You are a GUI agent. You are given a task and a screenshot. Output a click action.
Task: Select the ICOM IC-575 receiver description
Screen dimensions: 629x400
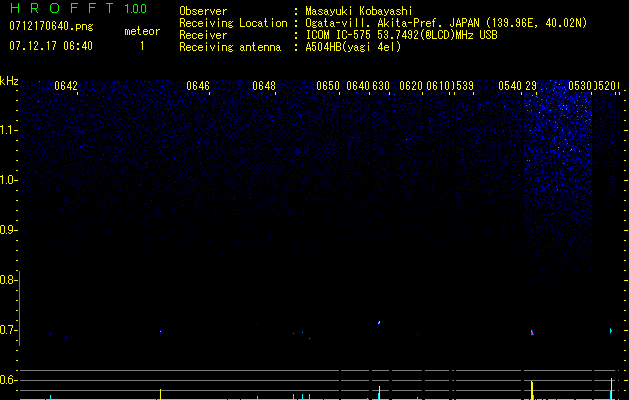tap(401, 35)
